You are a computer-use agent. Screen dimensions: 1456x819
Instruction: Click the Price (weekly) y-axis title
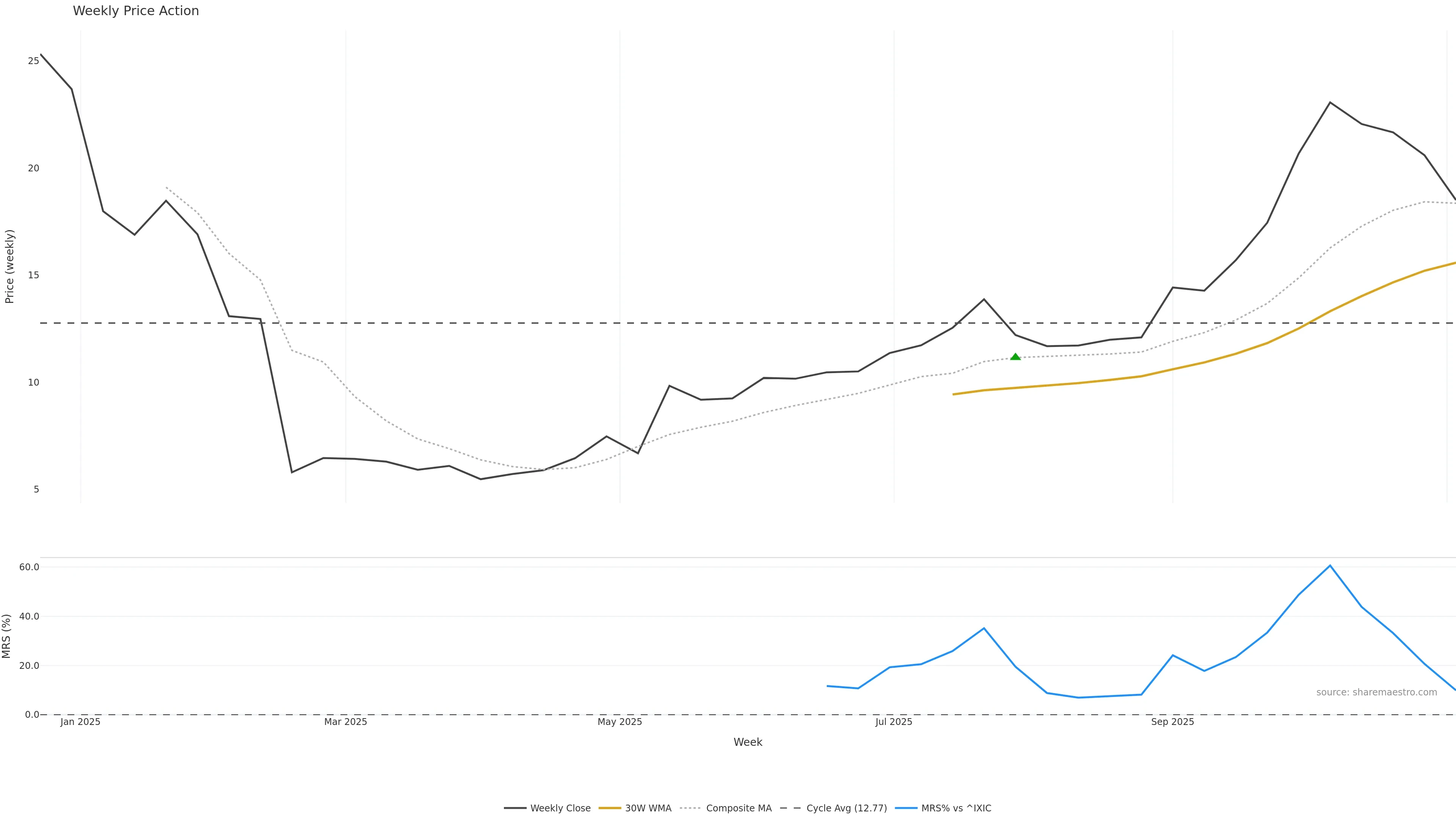coord(9,266)
